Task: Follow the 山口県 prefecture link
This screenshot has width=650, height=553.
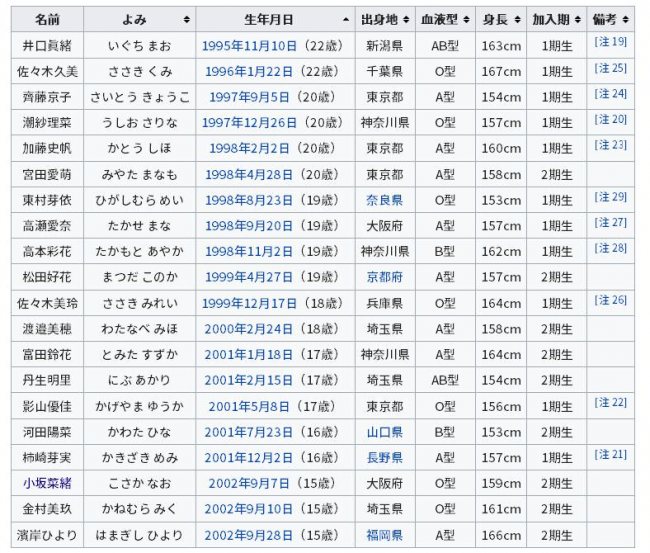Action: coord(385,432)
